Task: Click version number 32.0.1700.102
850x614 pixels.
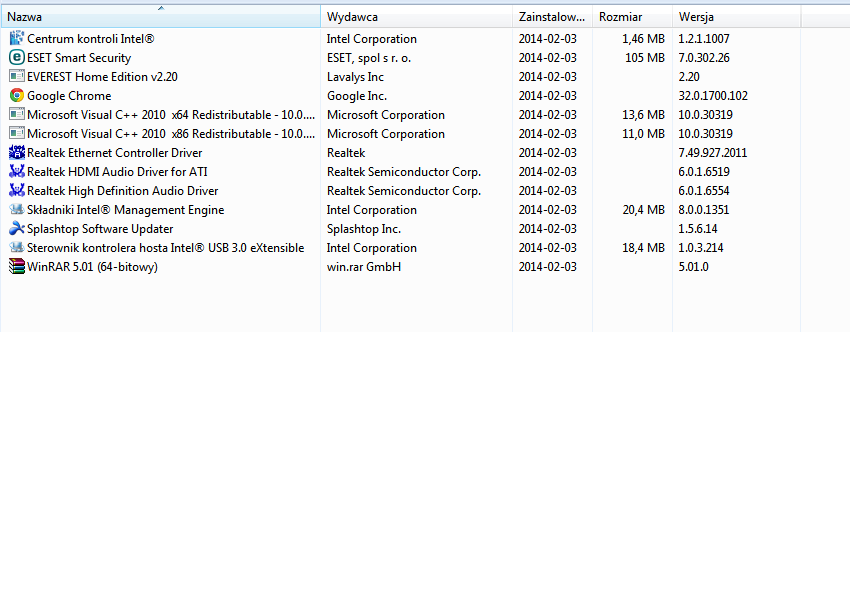Action: (x=713, y=96)
